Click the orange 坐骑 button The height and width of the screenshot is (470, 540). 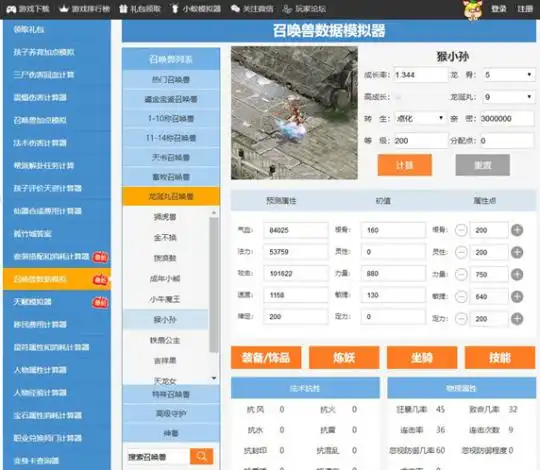(x=422, y=357)
